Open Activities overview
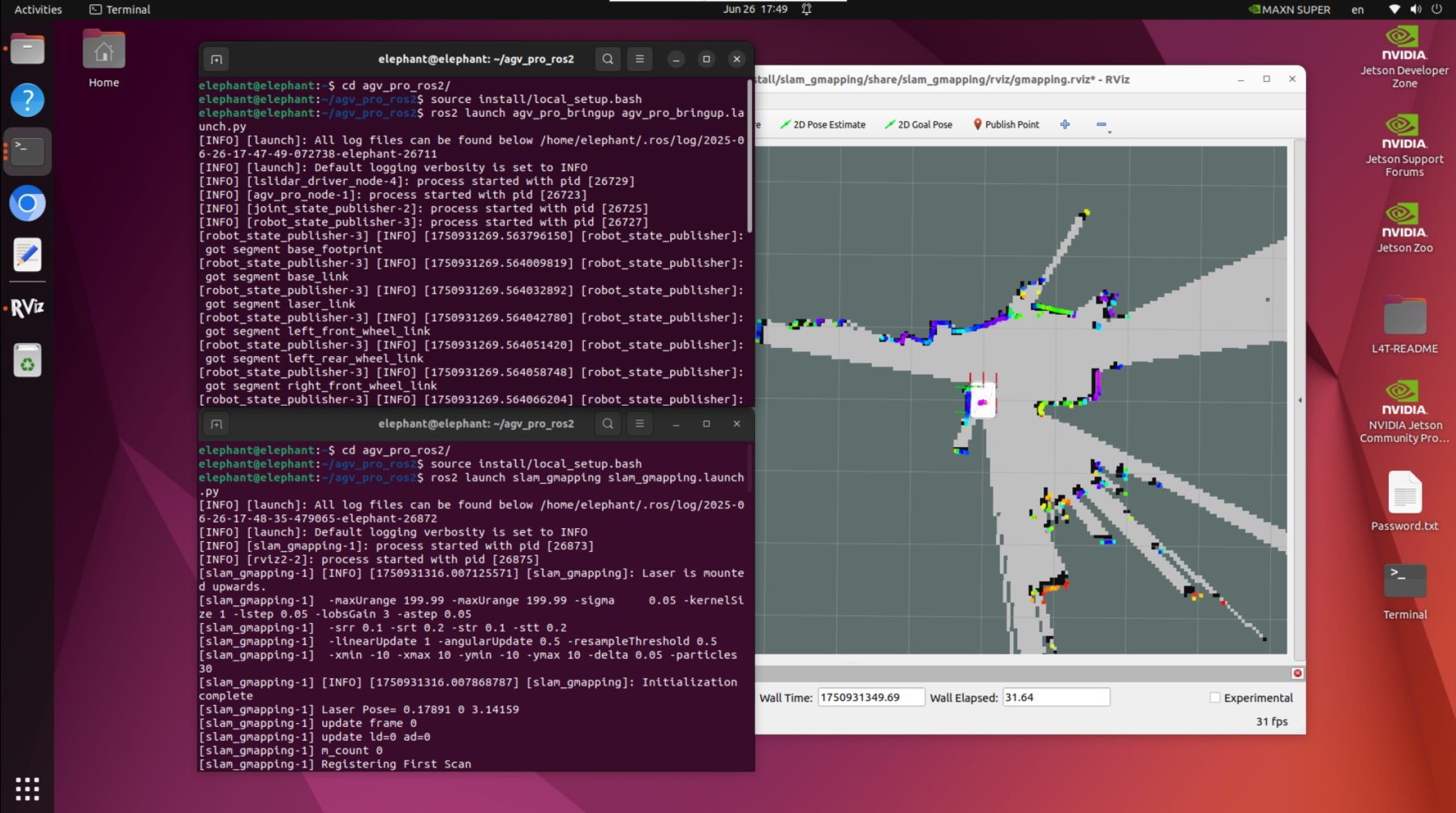The image size is (1456, 813). [38, 10]
